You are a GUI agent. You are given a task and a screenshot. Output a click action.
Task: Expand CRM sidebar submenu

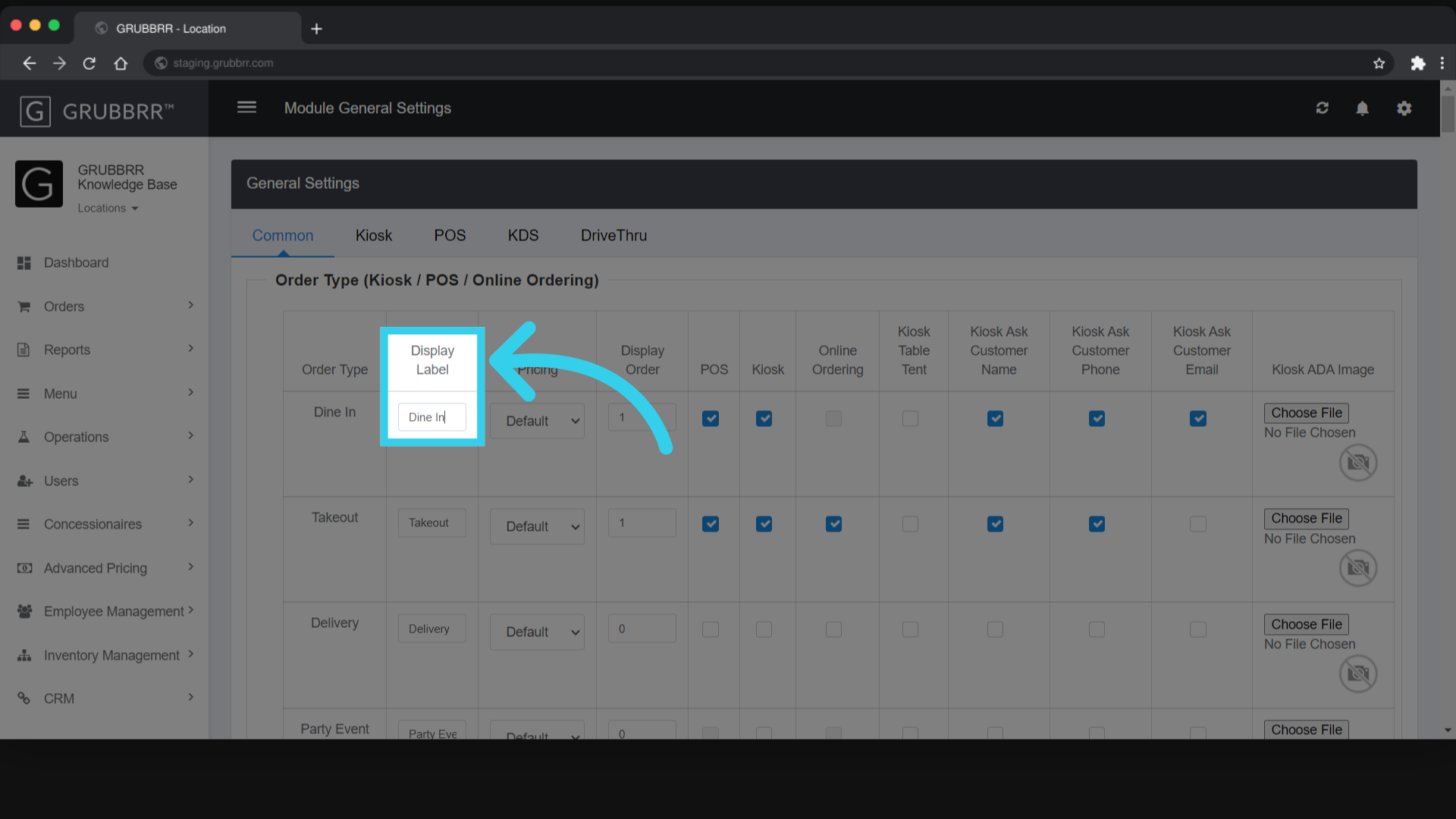tap(190, 698)
